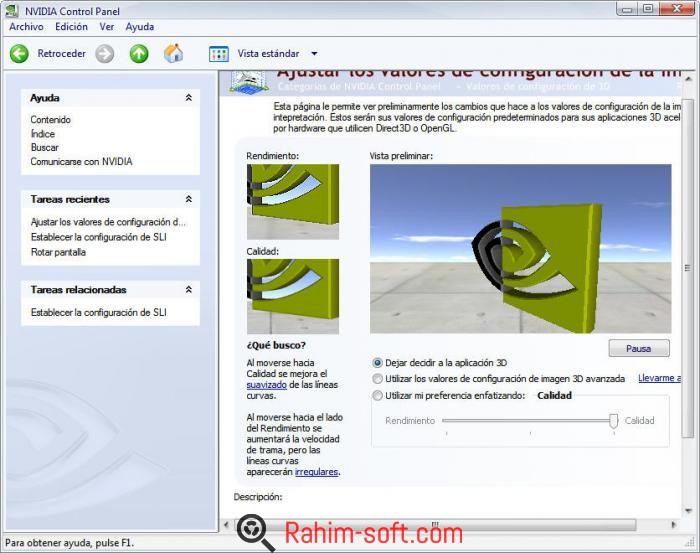Click the Rendimiento preview thumbnail
Screen dimensions: 700x553
[293, 202]
